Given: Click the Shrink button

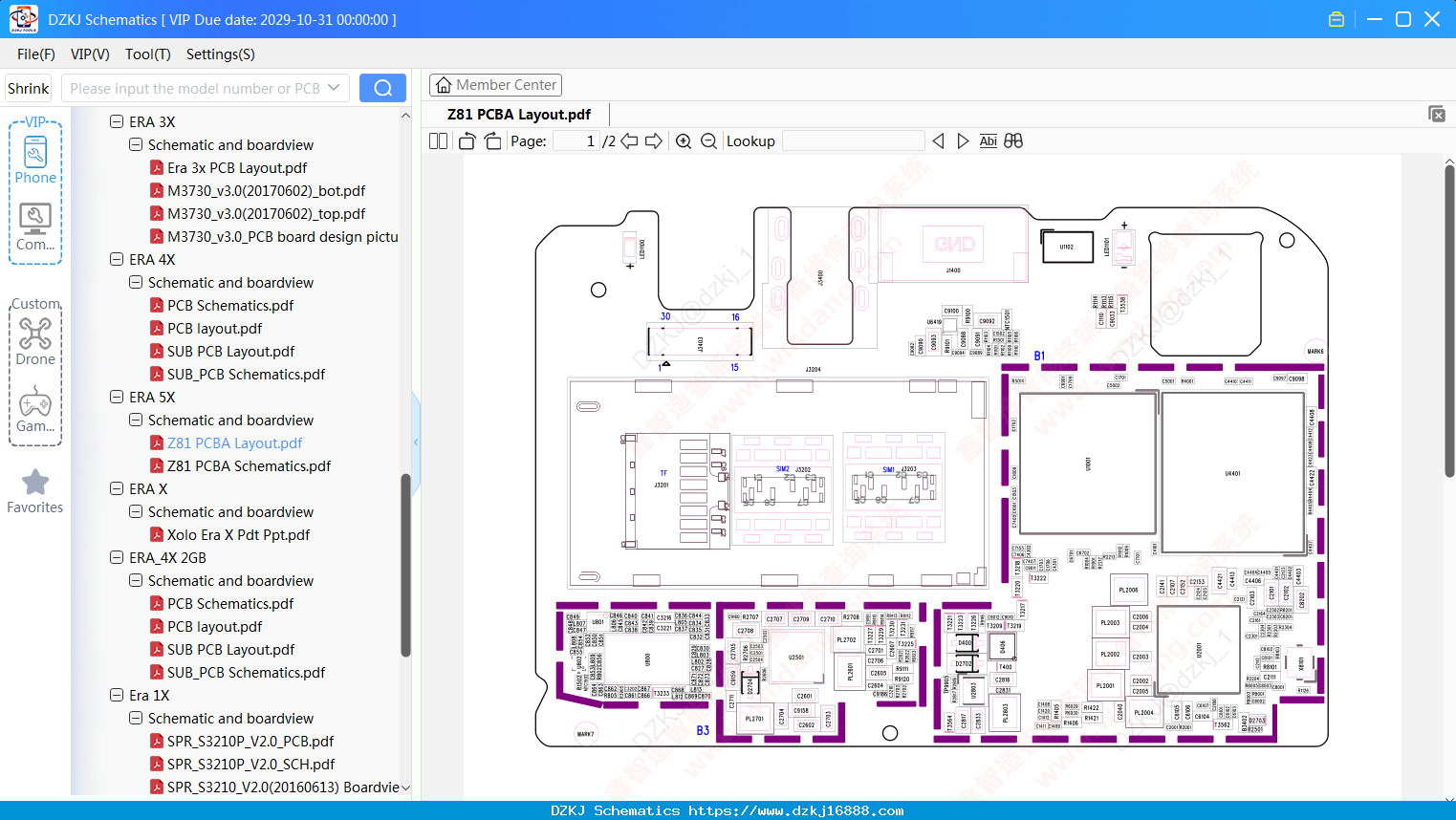Looking at the screenshot, I should pos(29,88).
